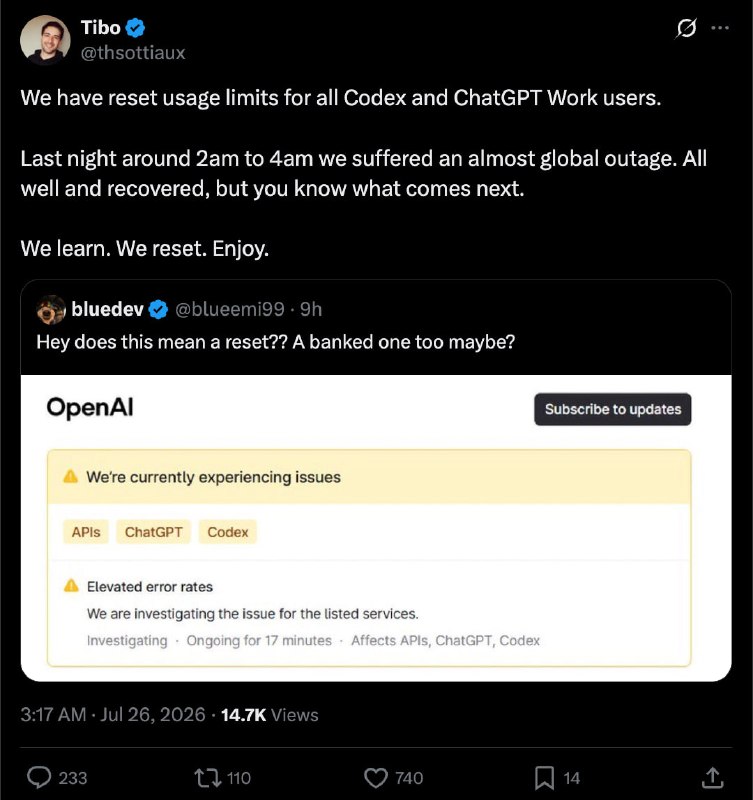Select the APIs service tag
Image resolution: width=753 pixels, height=800 pixels.
[x=86, y=532]
